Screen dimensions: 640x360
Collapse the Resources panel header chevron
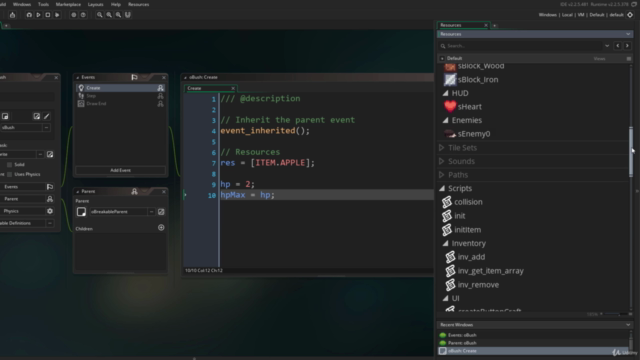click(628, 34)
